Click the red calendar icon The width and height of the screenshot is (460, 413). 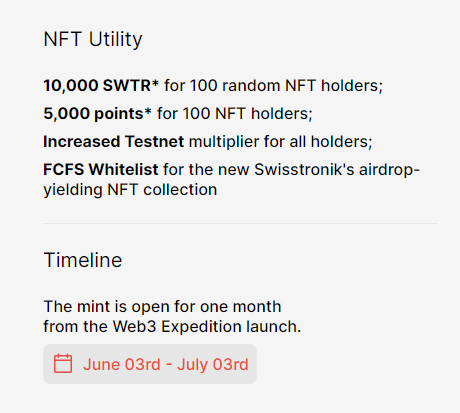pos(63,363)
